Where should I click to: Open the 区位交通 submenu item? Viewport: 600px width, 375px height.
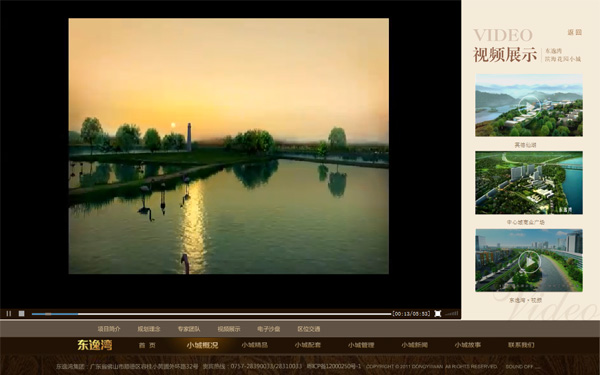(309, 329)
